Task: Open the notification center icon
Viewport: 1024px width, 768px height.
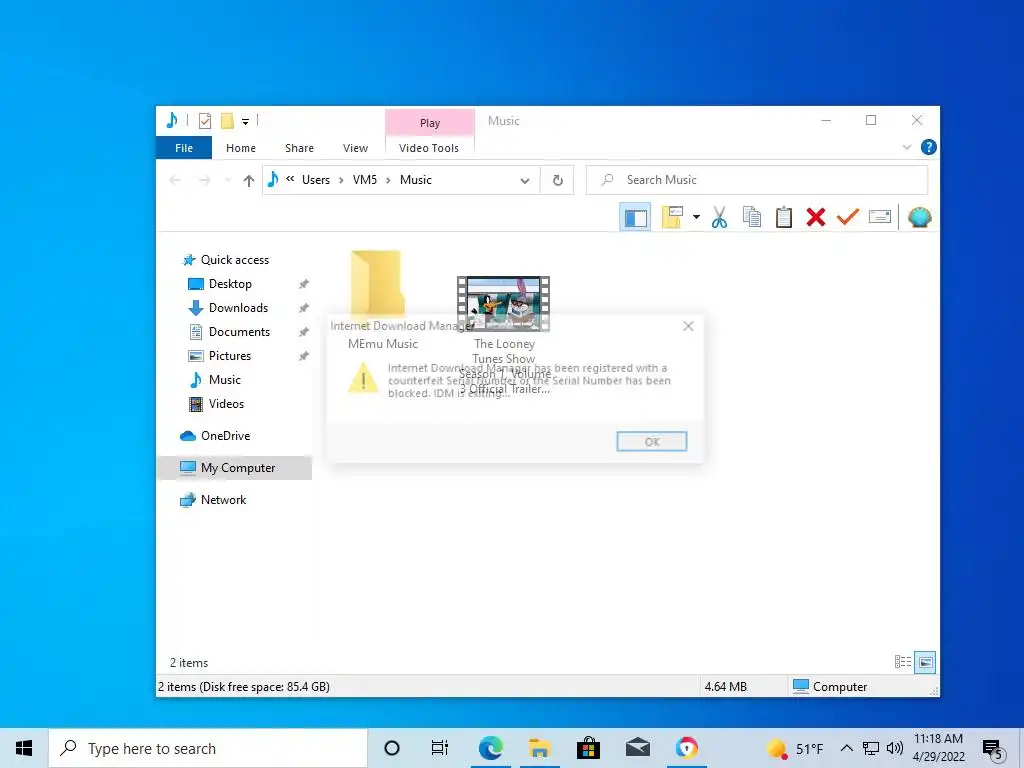Action: point(993,750)
